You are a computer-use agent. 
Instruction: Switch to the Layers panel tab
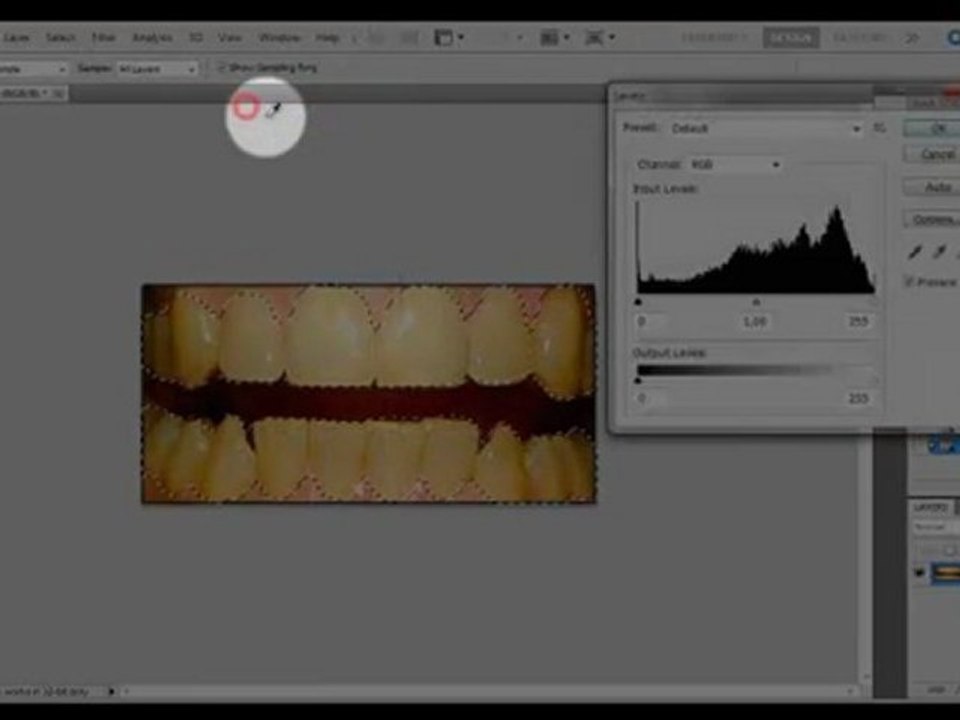(x=931, y=508)
